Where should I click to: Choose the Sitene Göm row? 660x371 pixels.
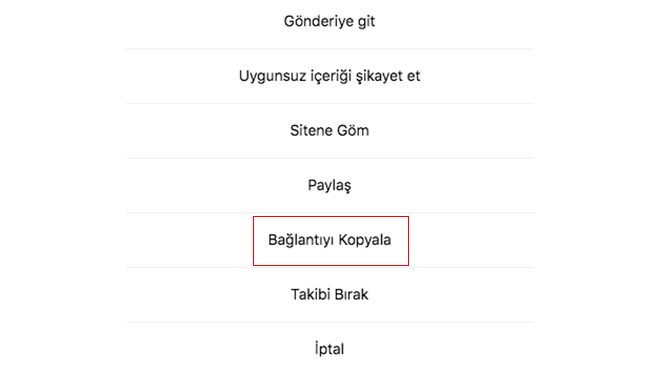[x=330, y=131]
